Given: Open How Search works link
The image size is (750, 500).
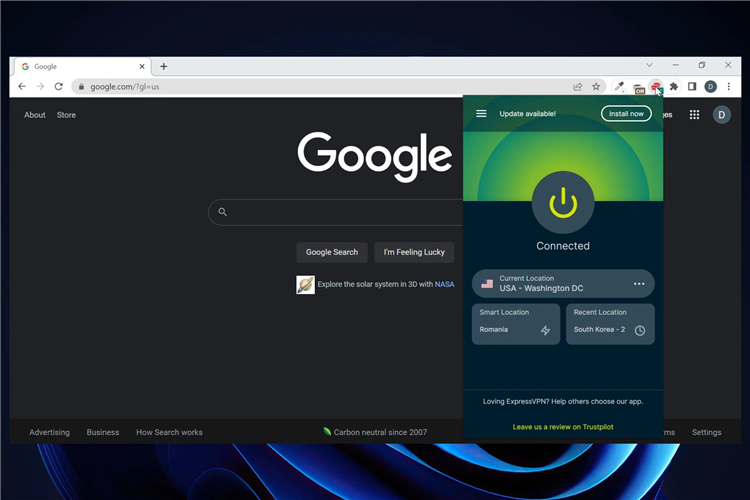Looking at the screenshot, I should (x=169, y=432).
